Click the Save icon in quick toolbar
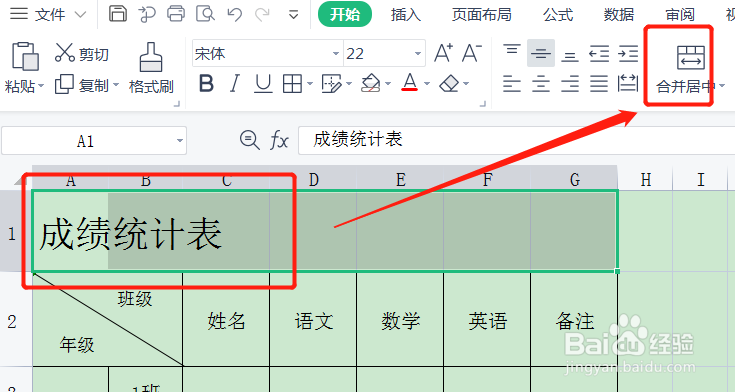This screenshot has width=735, height=392. point(118,14)
